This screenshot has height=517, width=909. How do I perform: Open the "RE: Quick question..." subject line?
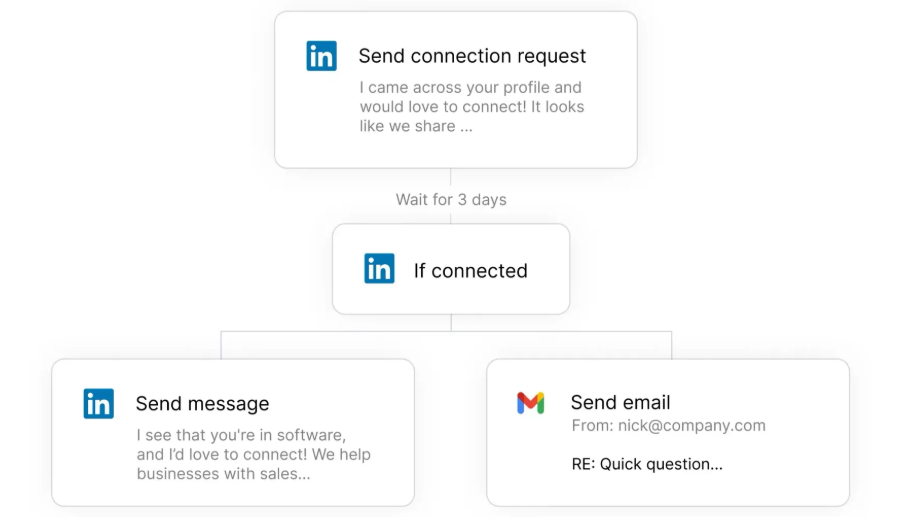(x=646, y=464)
